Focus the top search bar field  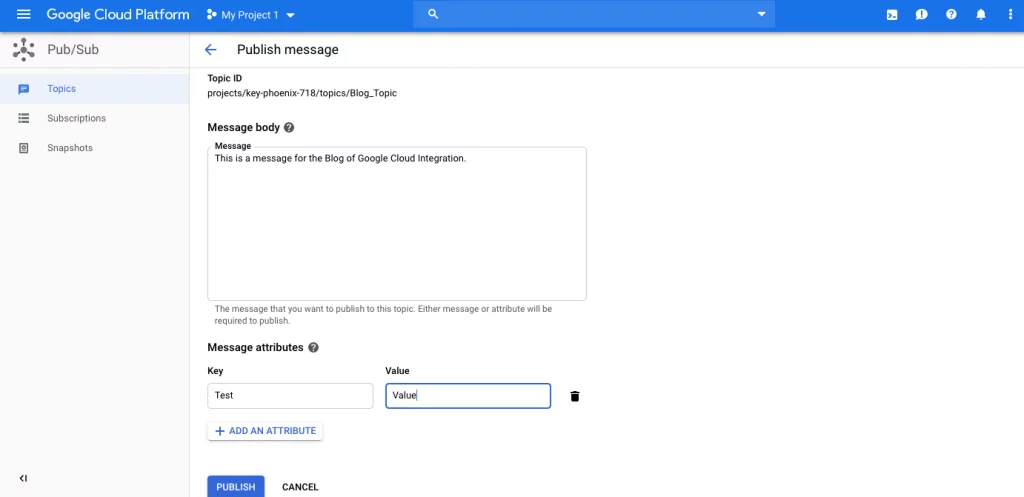pyautogui.click(x=594, y=14)
